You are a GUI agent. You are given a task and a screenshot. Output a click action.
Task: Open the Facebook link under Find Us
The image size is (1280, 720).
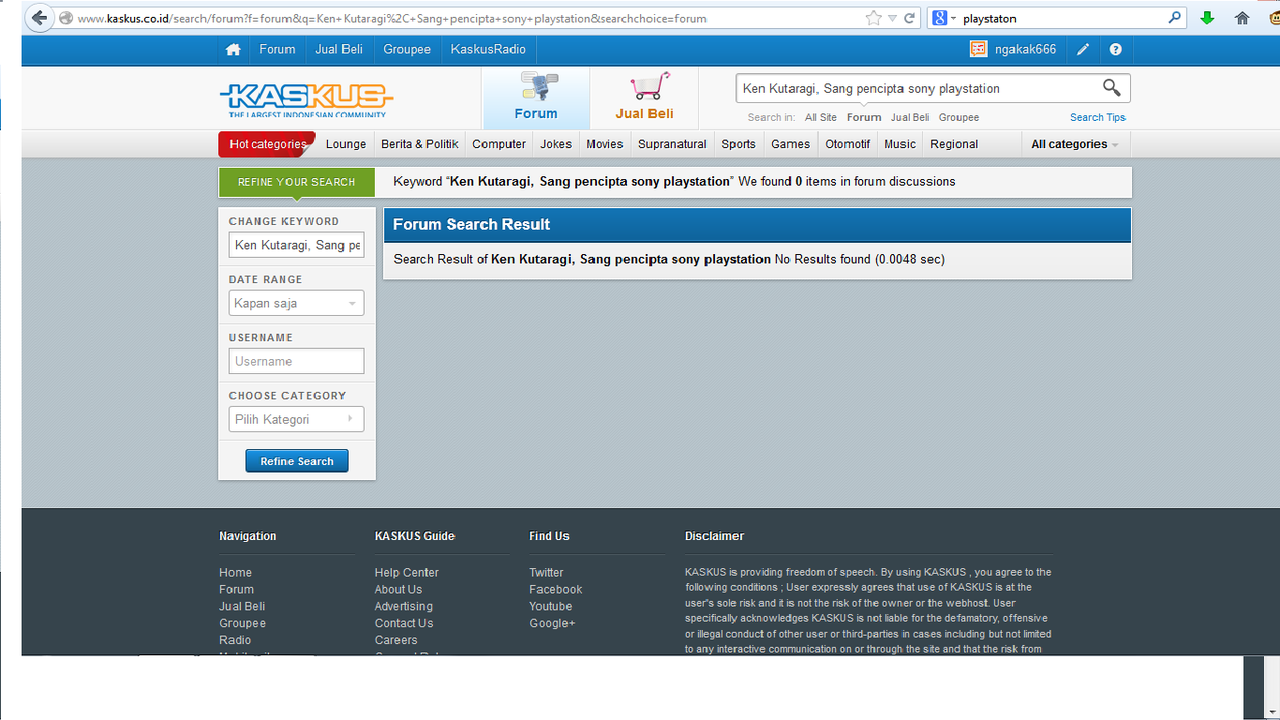pyautogui.click(x=556, y=590)
